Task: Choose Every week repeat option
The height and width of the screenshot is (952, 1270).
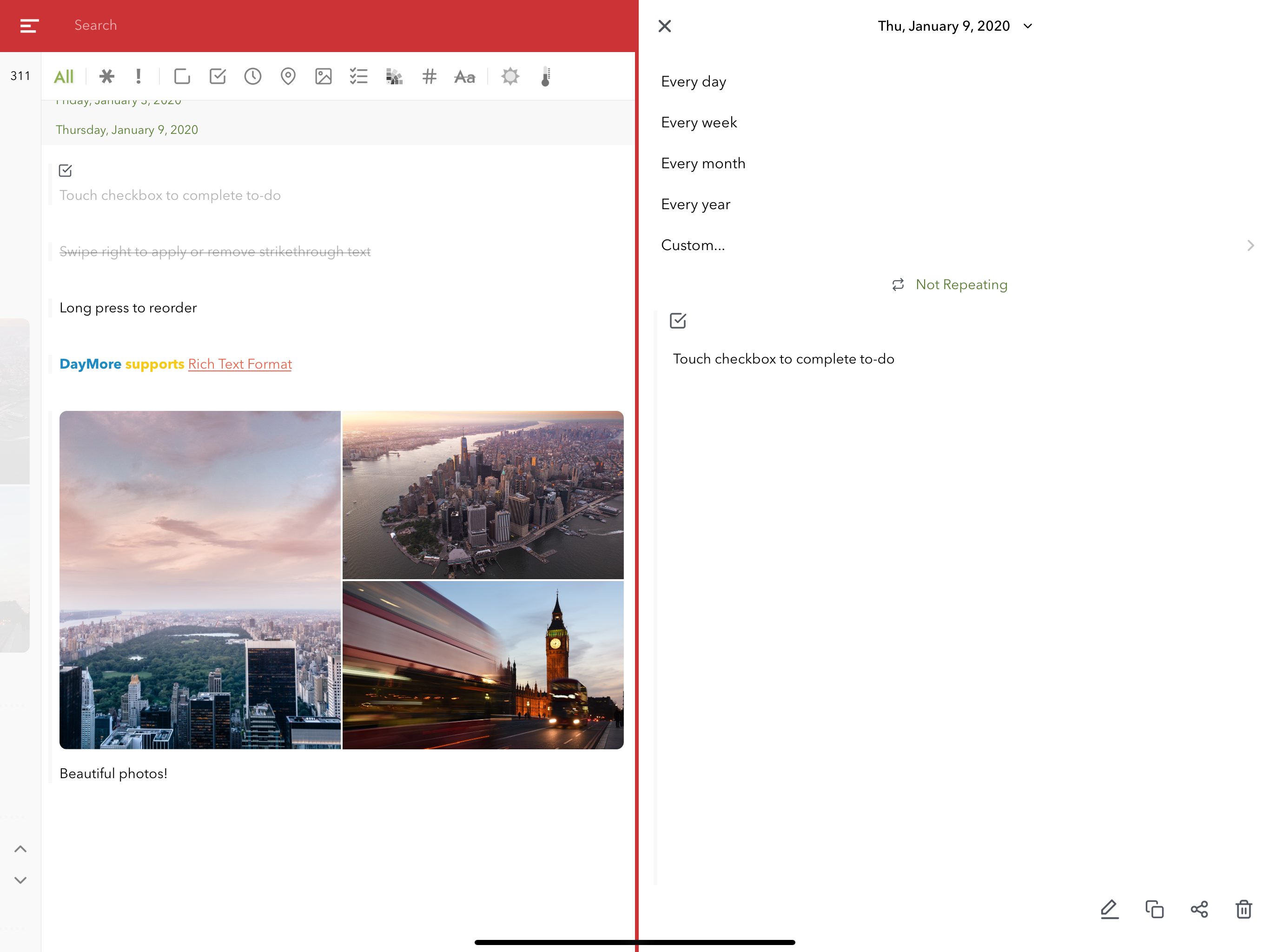Action: coord(699,123)
